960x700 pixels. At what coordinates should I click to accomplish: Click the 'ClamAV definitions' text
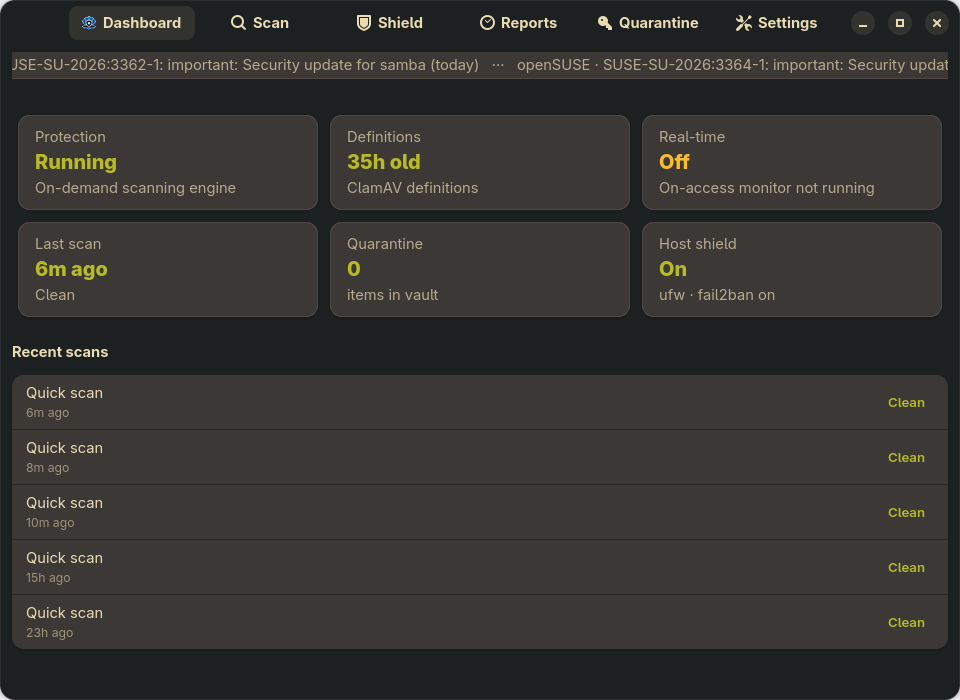point(413,188)
